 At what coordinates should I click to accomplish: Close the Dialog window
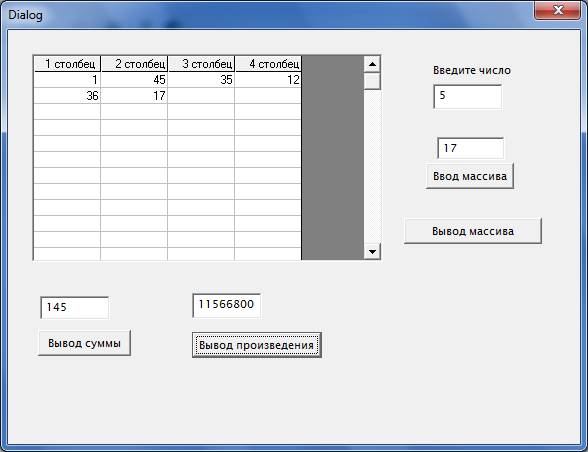[558, 10]
